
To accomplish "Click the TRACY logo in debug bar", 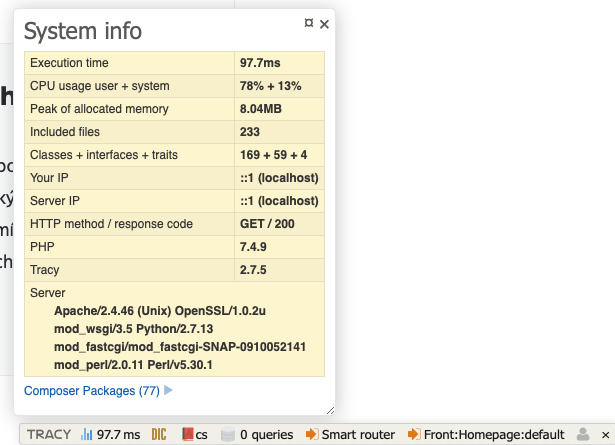I will tap(49, 434).
